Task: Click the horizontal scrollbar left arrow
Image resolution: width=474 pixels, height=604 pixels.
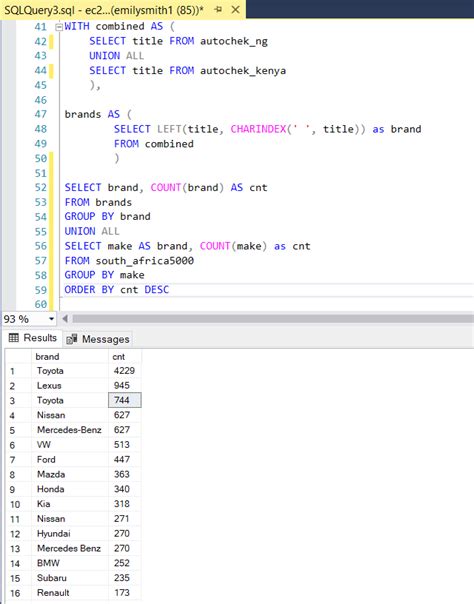Action: click(65, 319)
